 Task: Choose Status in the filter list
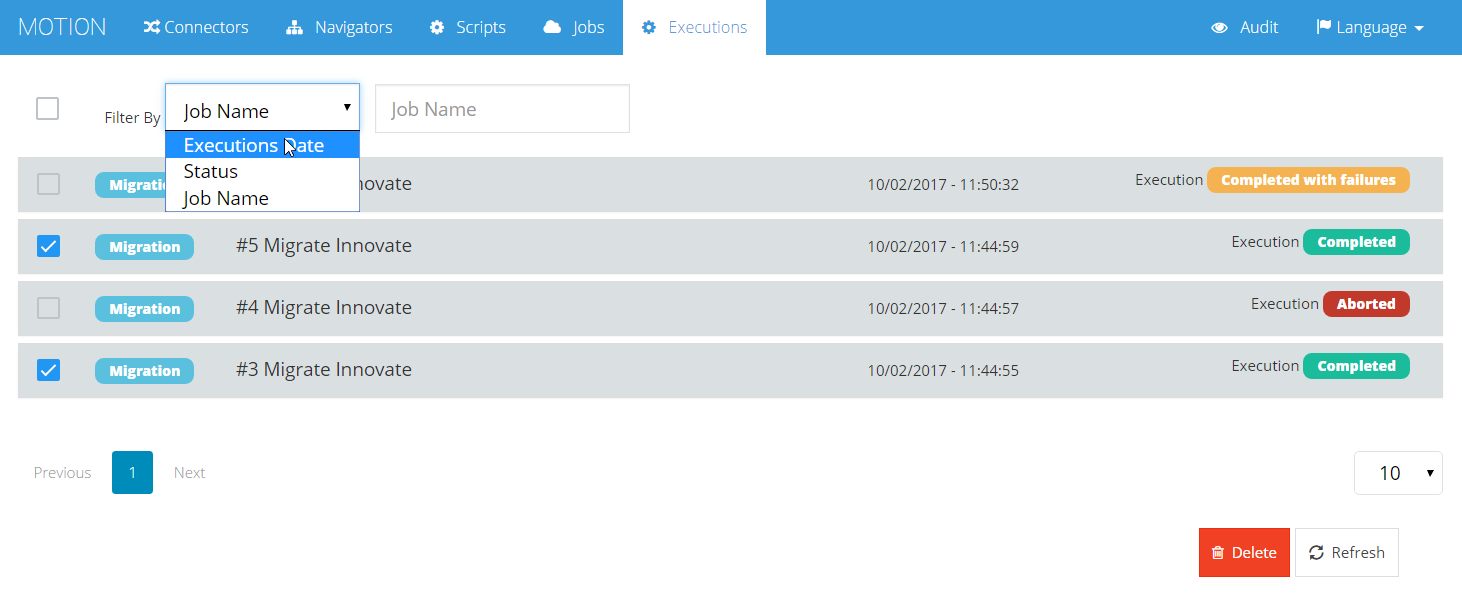(262, 171)
